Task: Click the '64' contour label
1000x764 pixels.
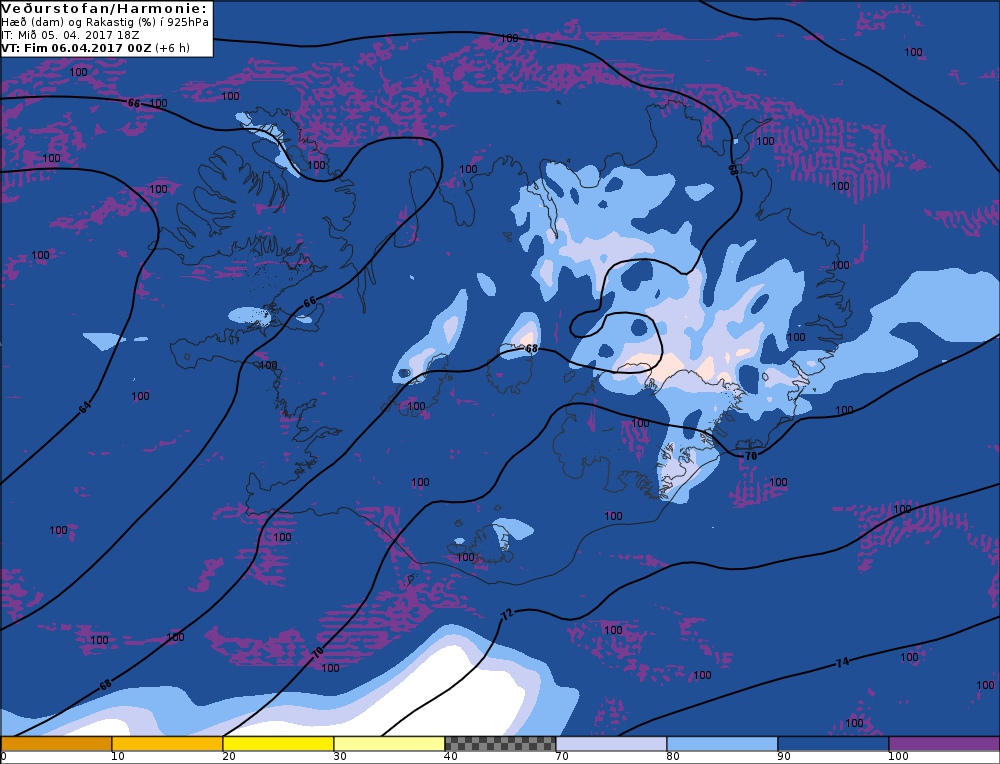Action: (x=85, y=407)
